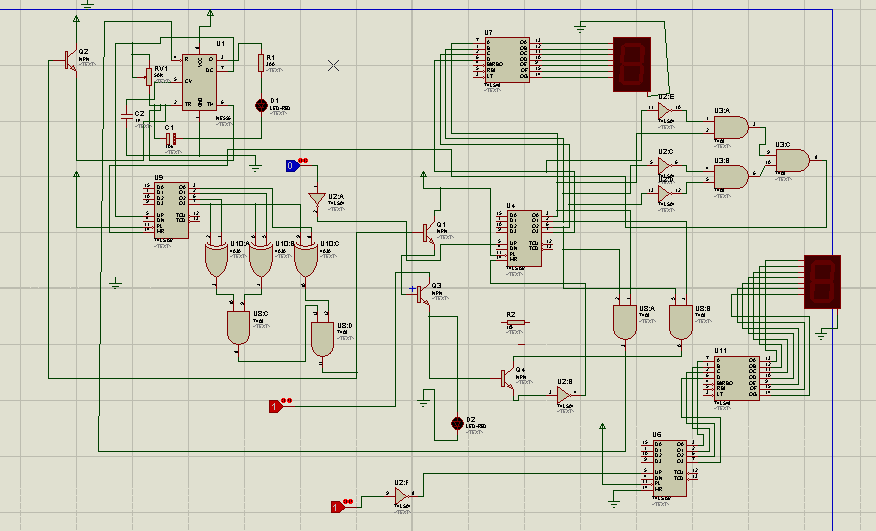This screenshot has width=876, height=531.
Task: Select capacitor C1
Action: (171, 139)
